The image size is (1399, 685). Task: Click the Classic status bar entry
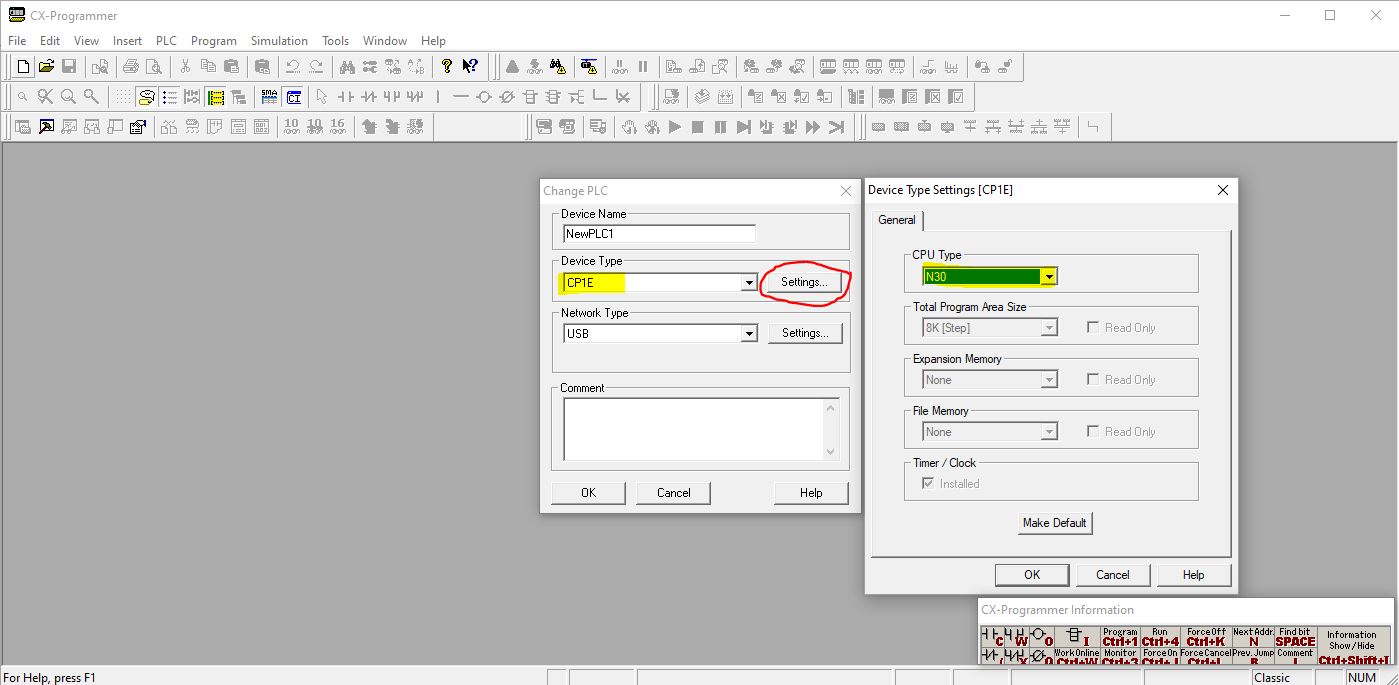click(x=1272, y=677)
